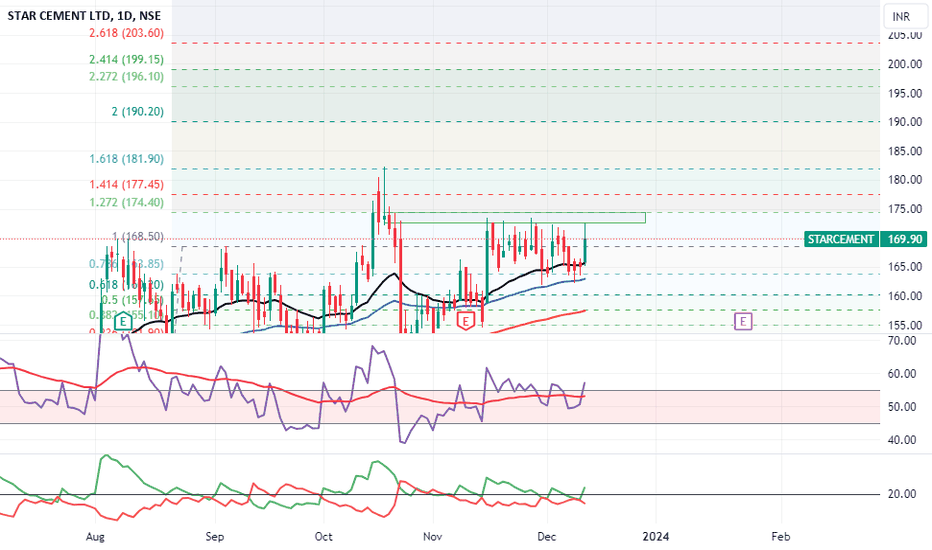Viewport: 932px width, 550px height.
Task: Click the Nov date axis label
Action: pyautogui.click(x=433, y=537)
